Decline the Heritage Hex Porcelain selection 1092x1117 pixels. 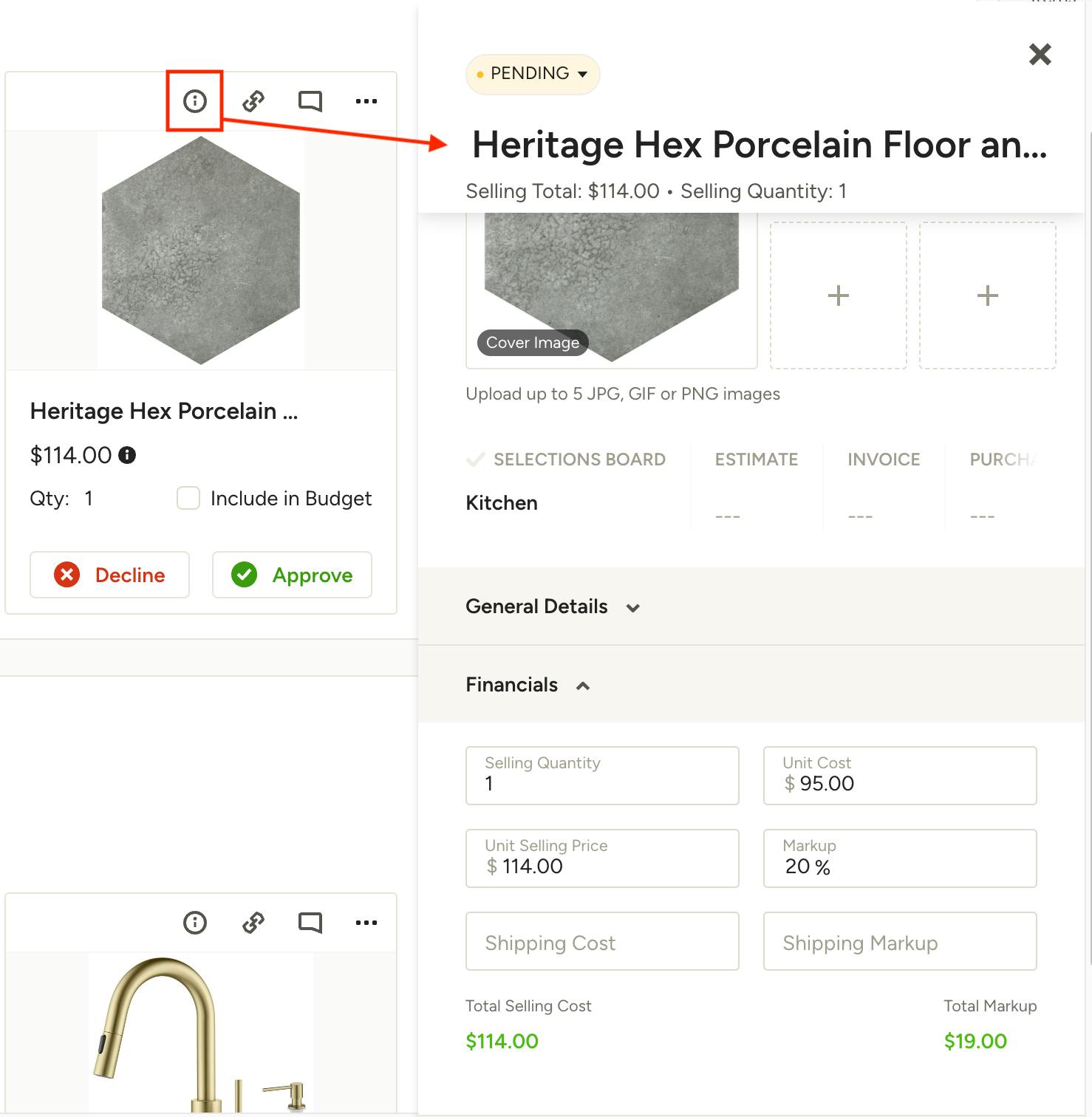tap(109, 575)
